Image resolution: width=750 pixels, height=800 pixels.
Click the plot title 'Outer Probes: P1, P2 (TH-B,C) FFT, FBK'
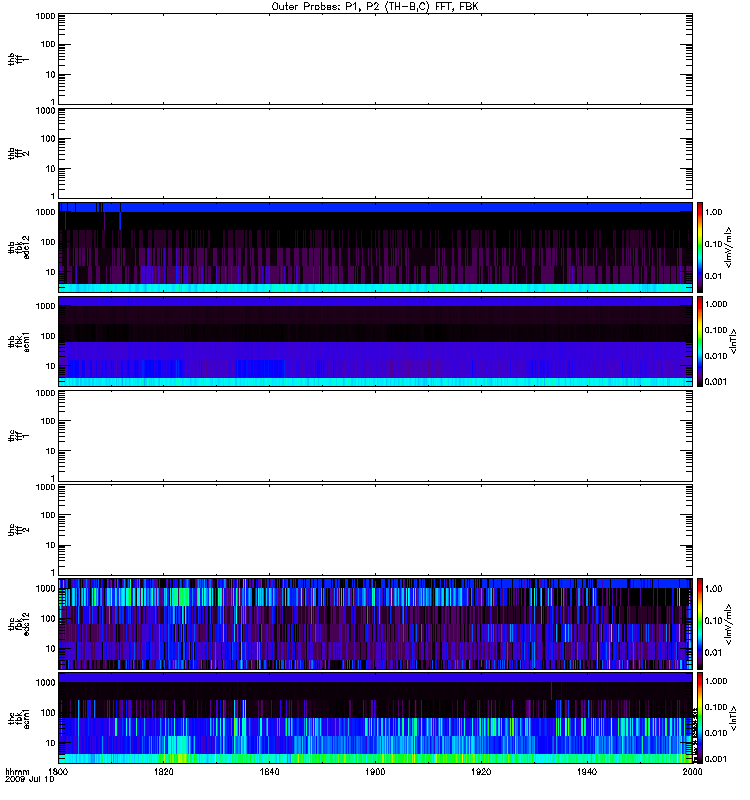pyautogui.click(x=375, y=7)
